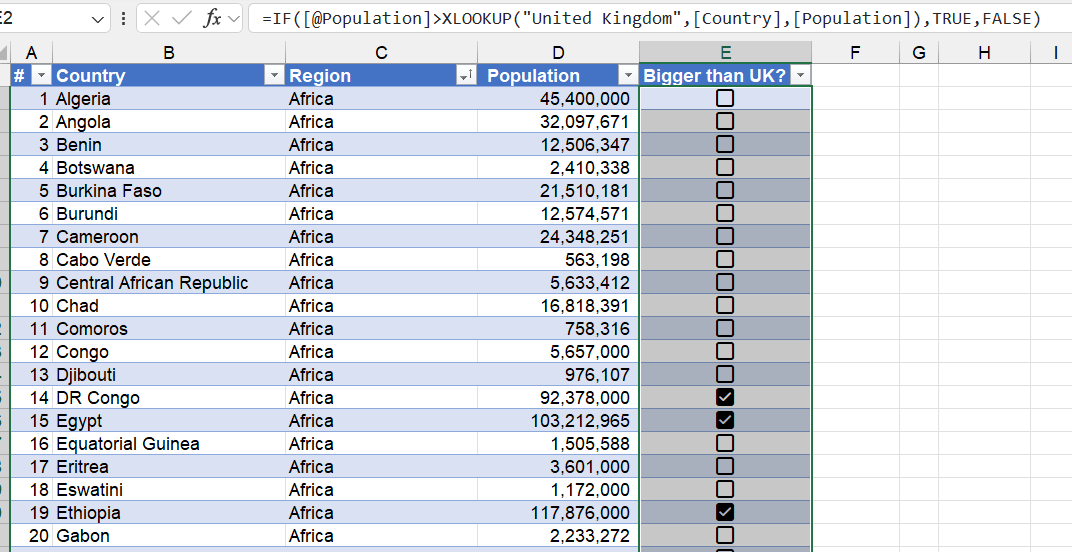Uncheck the DR Congo checkbox
This screenshot has height=552, width=1072.
[x=725, y=397]
